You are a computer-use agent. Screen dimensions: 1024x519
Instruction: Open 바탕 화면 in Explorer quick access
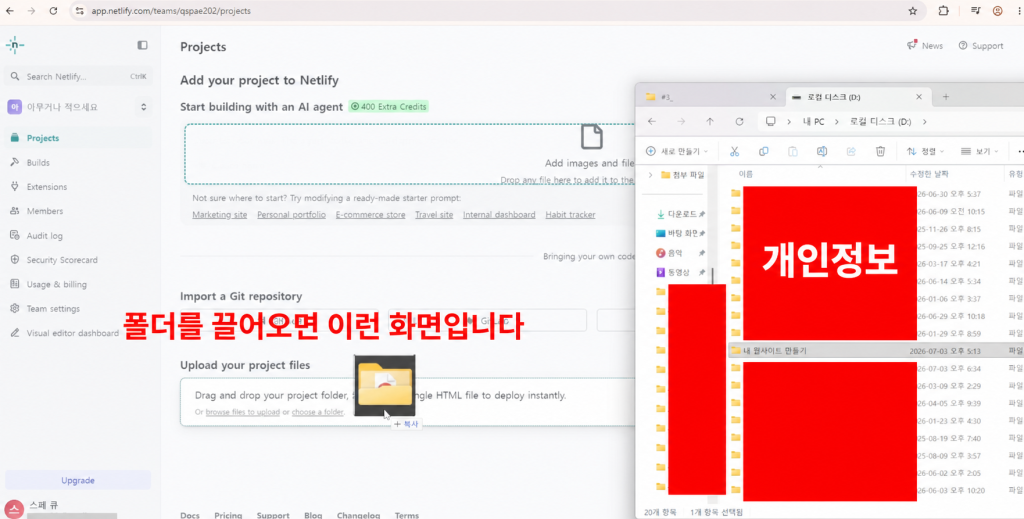(x=679, y=233)
